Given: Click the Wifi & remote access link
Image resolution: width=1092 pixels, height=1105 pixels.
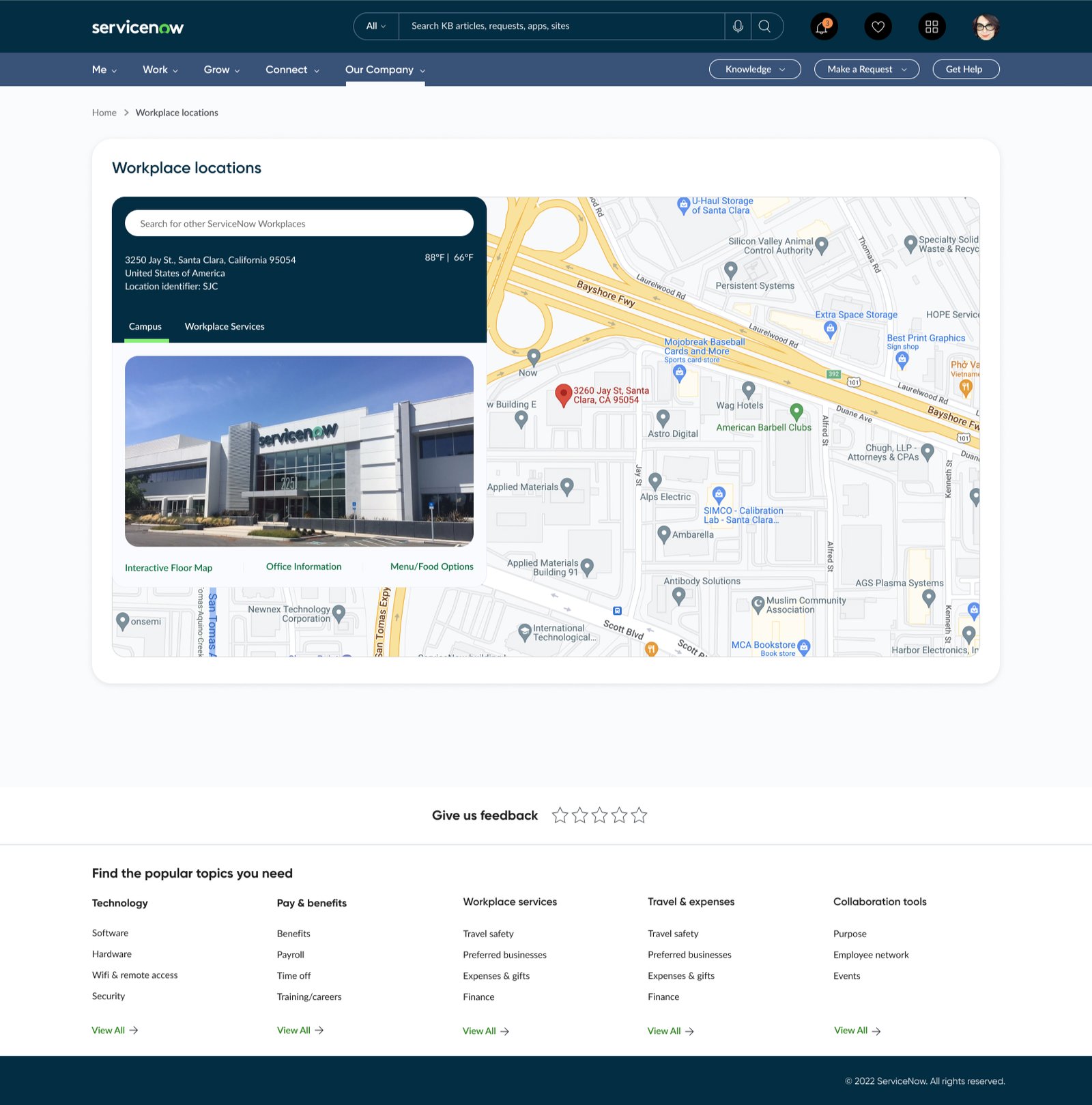Looking at the screenshot, I should tap(135, 975).
